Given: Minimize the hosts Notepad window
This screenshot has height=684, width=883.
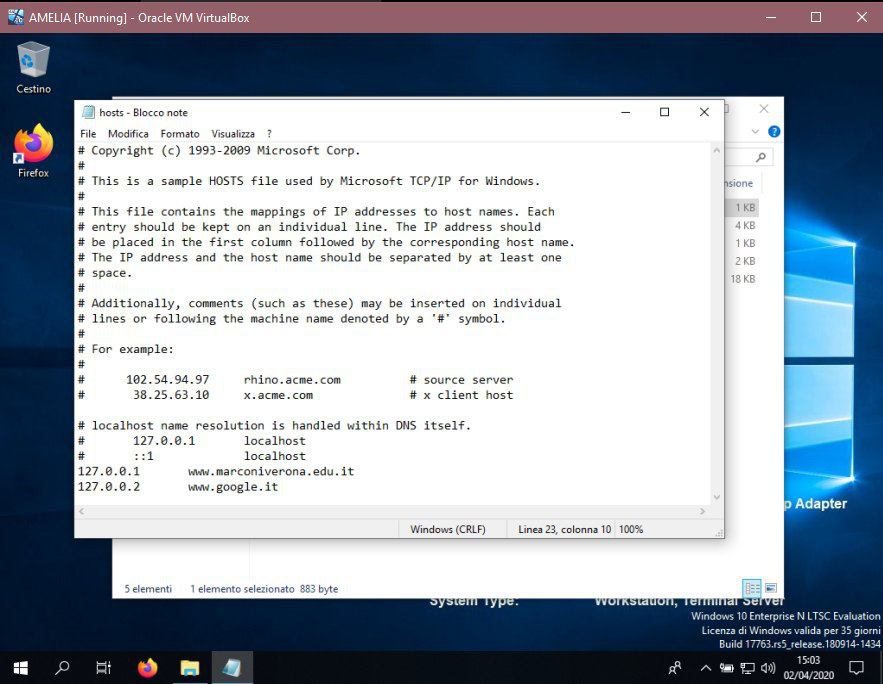Looking at the screenshot, I should (625, 112).
